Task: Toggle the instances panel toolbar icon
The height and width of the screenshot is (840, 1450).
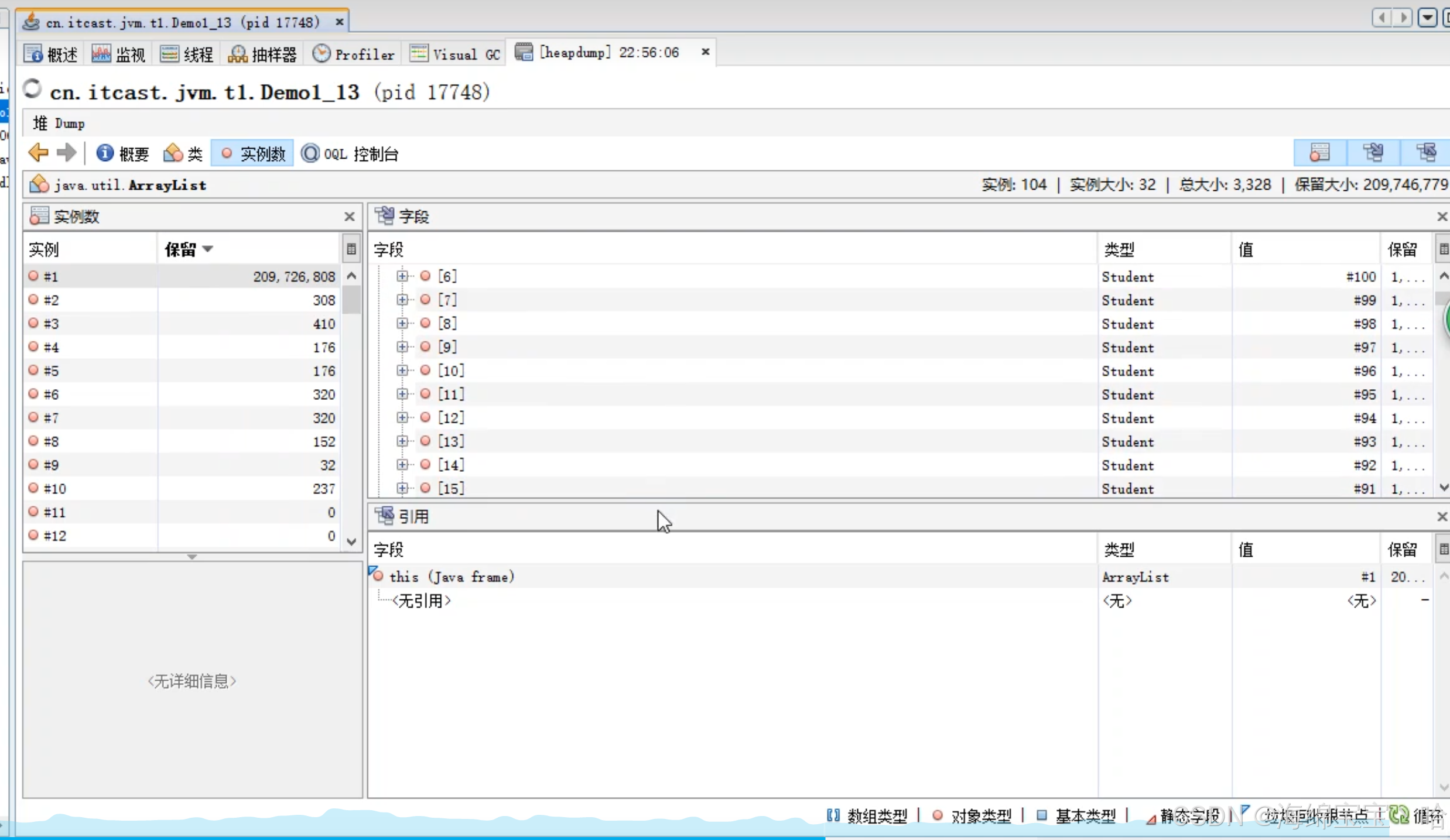Action: tap(1319, 153)
